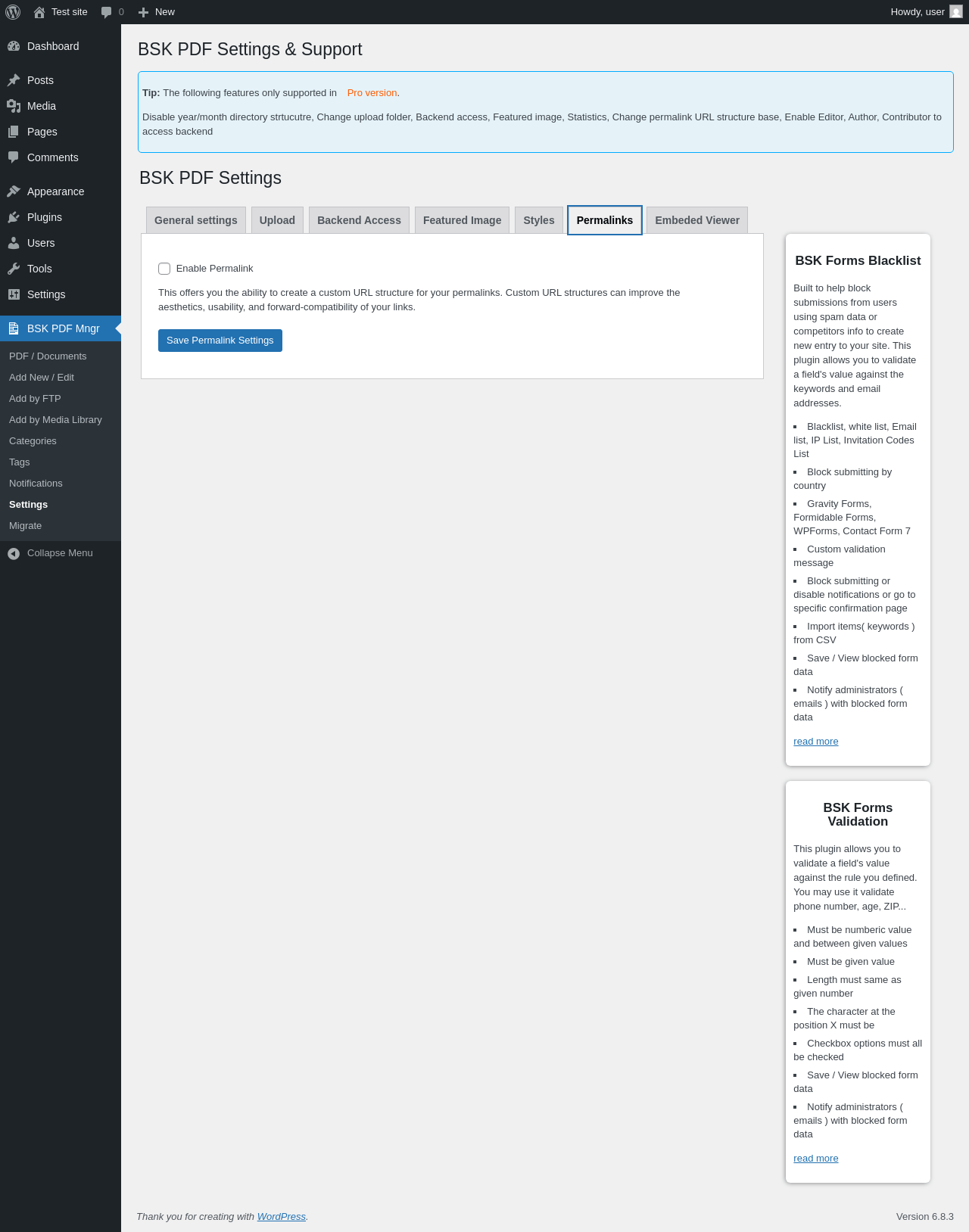This screenshot has height=1232, width=969.
Task: Switch to the Upload tab
Action: coord(277,220)
